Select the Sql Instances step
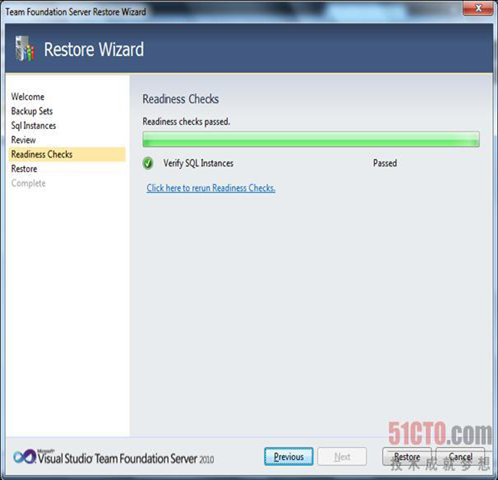498x480 pixels. point(34,126)
